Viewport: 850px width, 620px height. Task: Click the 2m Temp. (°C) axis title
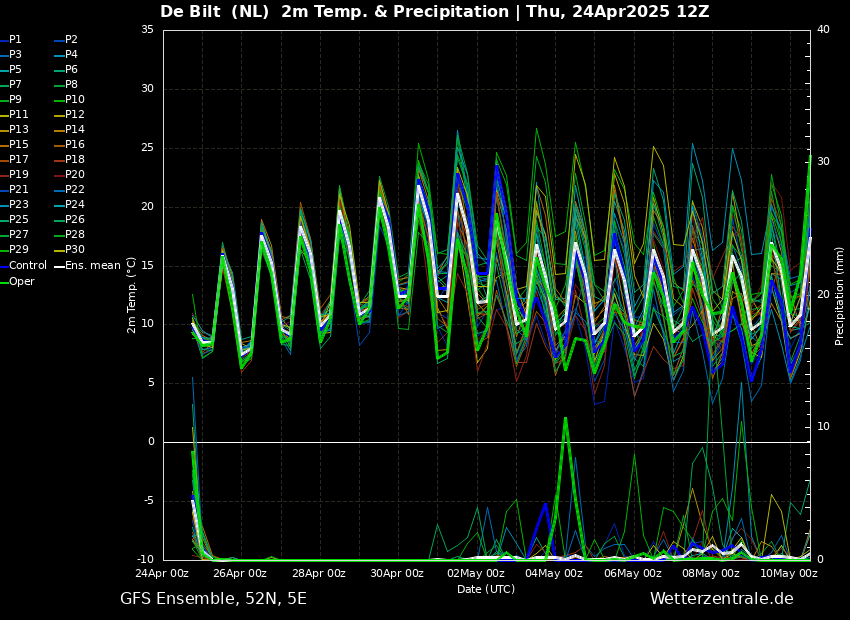[132, 295]
